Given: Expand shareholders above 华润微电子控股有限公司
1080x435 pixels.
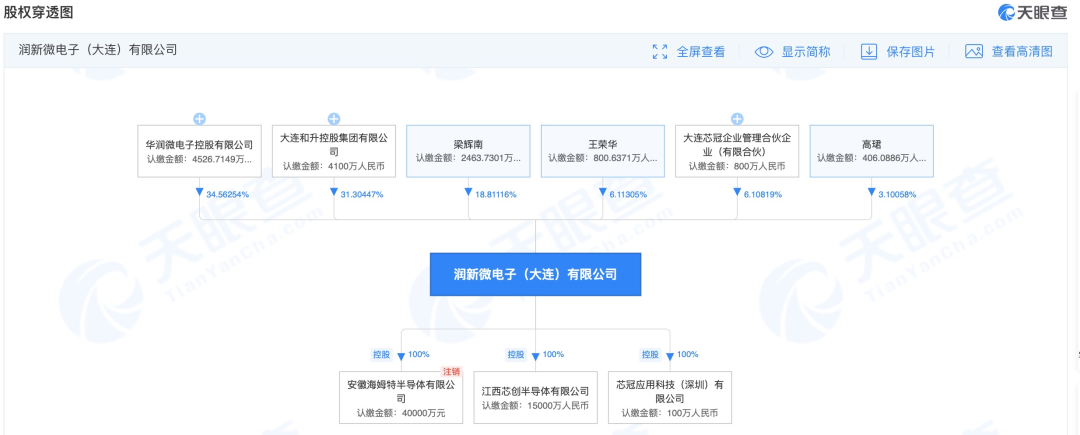Looking at the screenshot, I should click(x=199, y=119).
